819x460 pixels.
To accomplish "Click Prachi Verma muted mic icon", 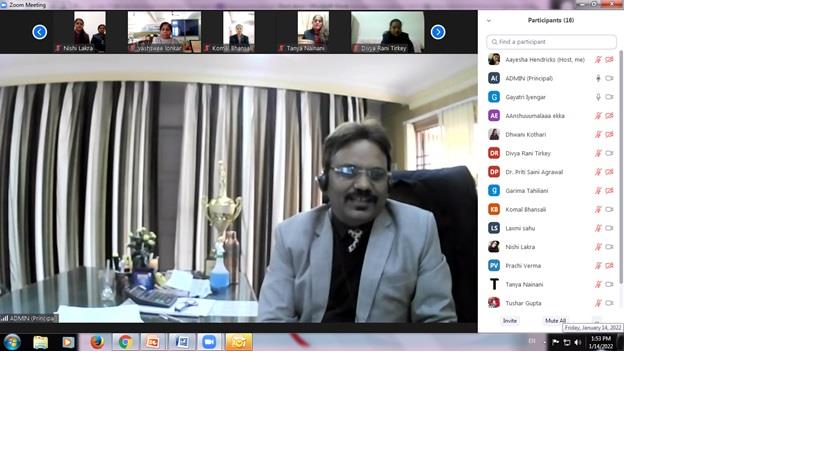I will [598, 266].
